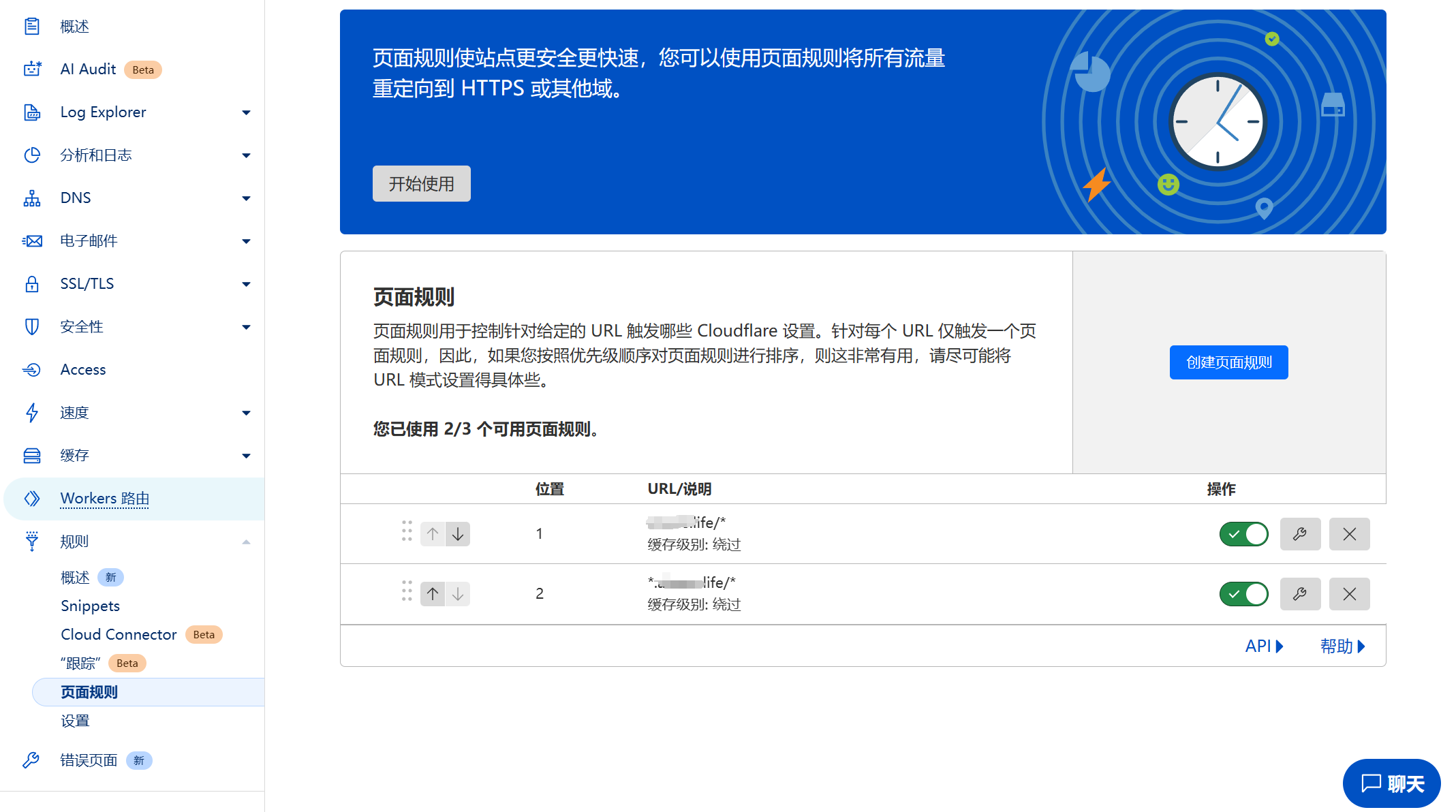This screenshot has height=812, width=1456.
Task: Click the up arrow for rule 1
Action: [x=433, y=534]
